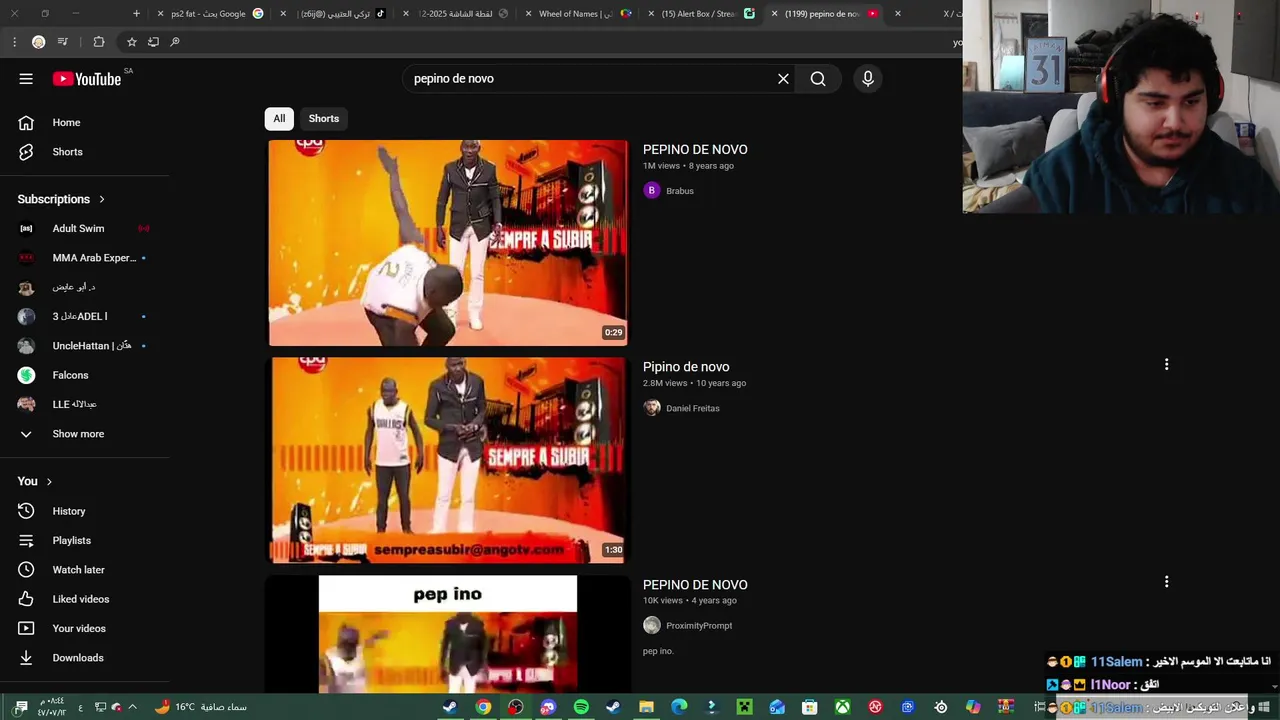Open the Chrome extensions puzzle icon
Image resolution: width=1280 pixels, height=720 pixels.
click(x=98, y=42)
